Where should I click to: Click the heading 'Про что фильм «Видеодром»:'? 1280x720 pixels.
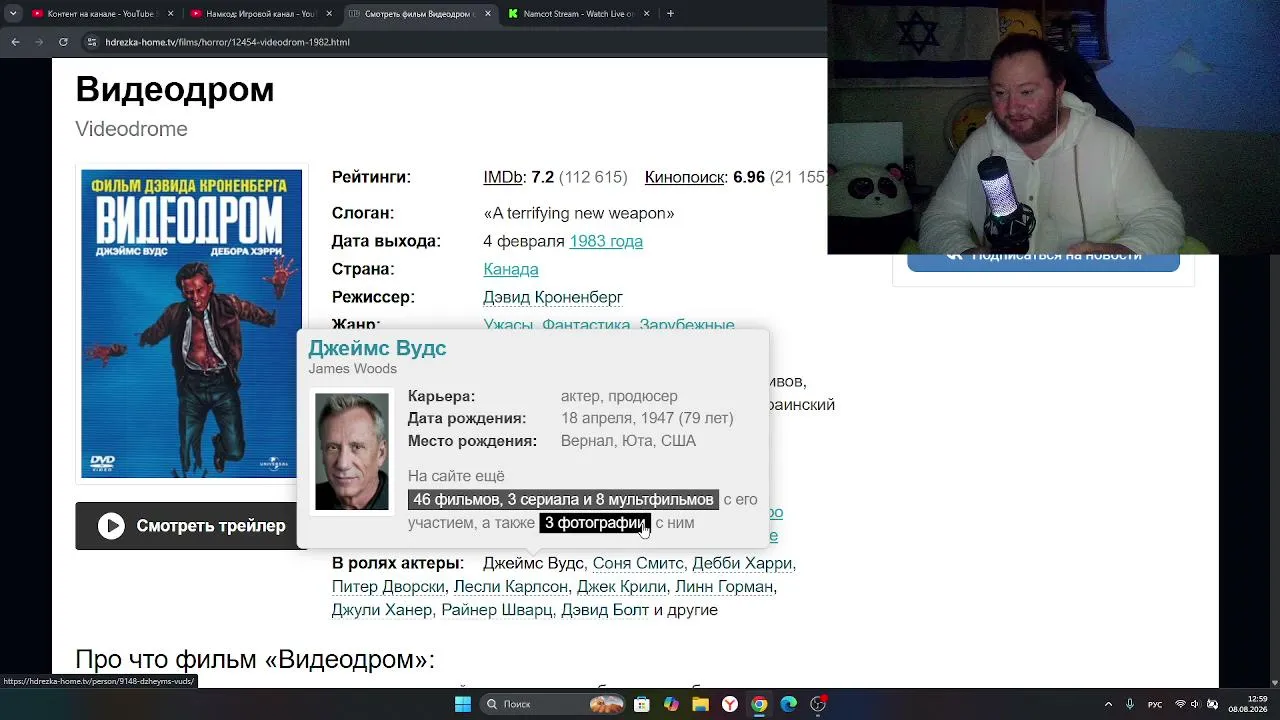255,660
